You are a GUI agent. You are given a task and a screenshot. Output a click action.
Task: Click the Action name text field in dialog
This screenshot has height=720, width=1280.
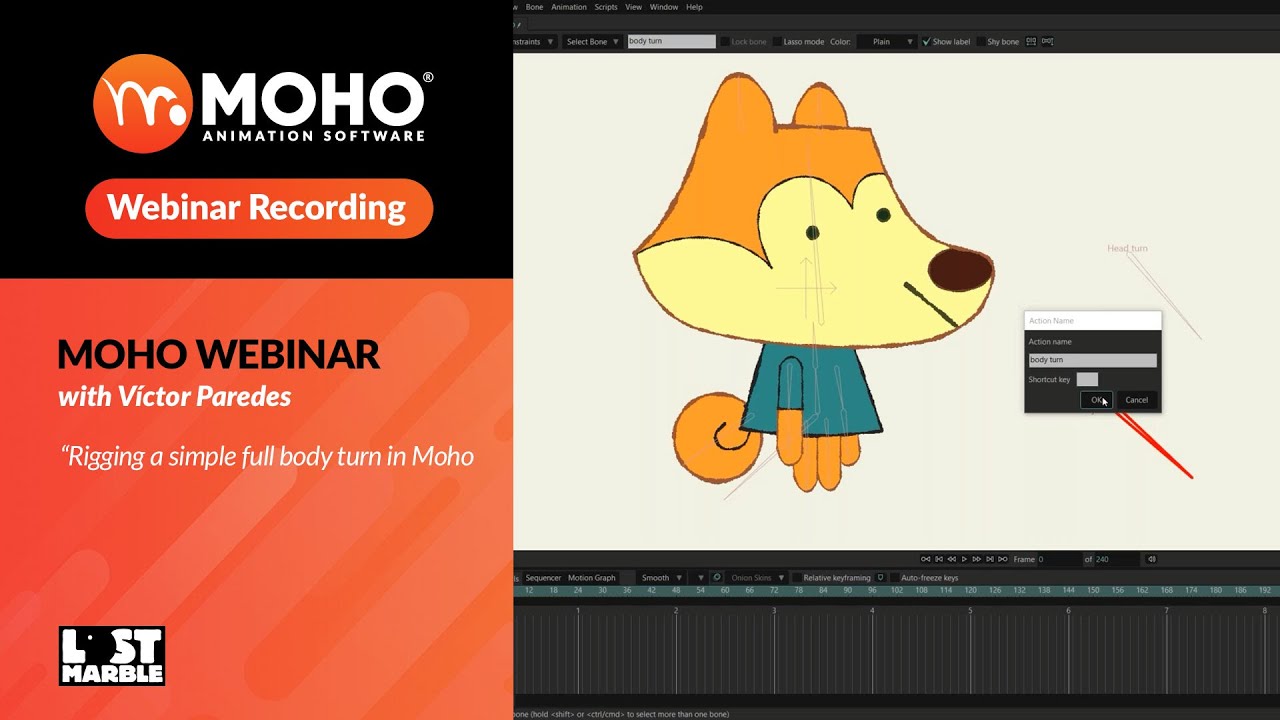point(1092,360)
